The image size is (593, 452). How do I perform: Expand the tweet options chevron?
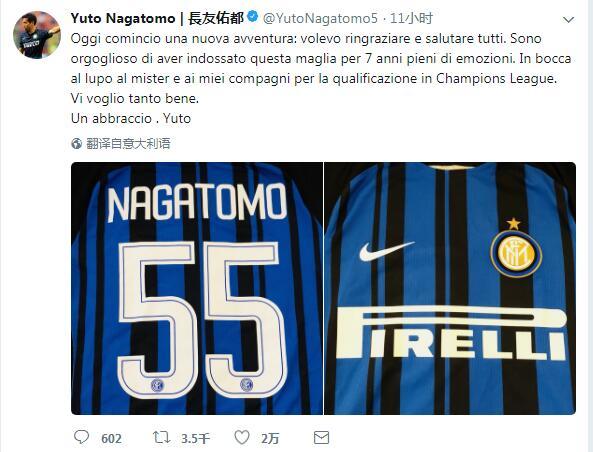(568, 20)
